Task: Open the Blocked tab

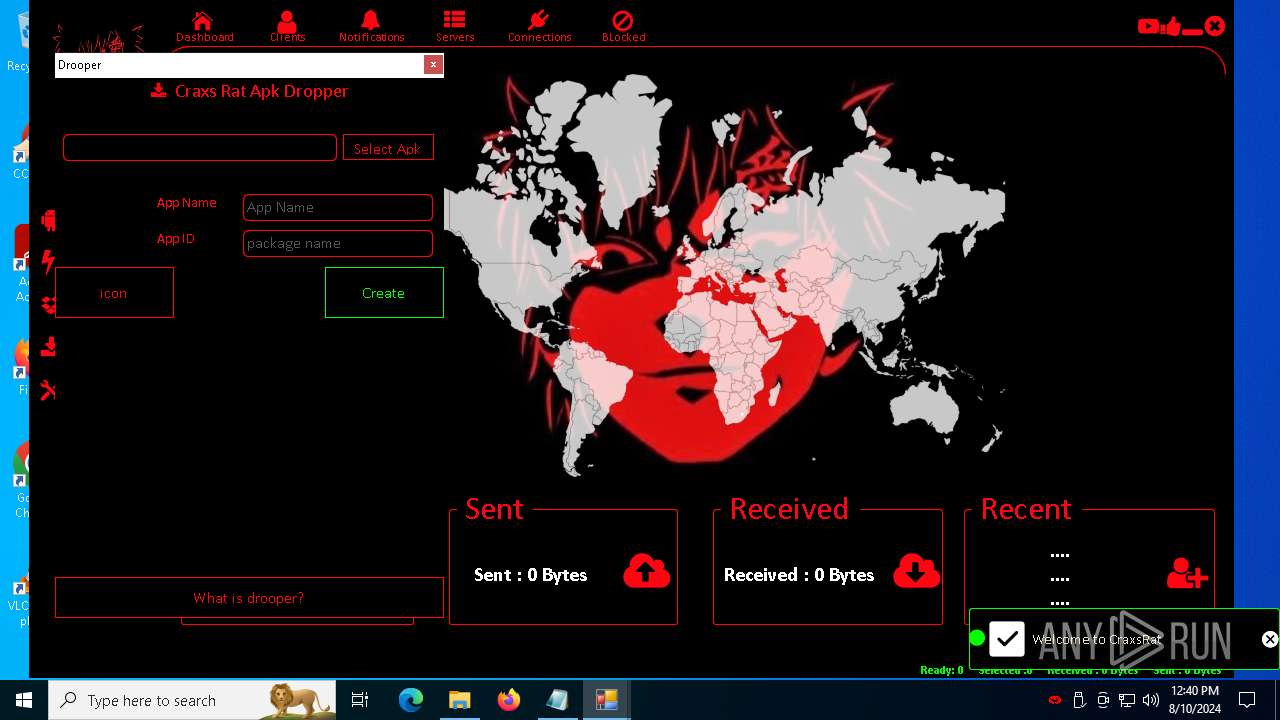Action: pyautogui.click(x=623, y=27)
